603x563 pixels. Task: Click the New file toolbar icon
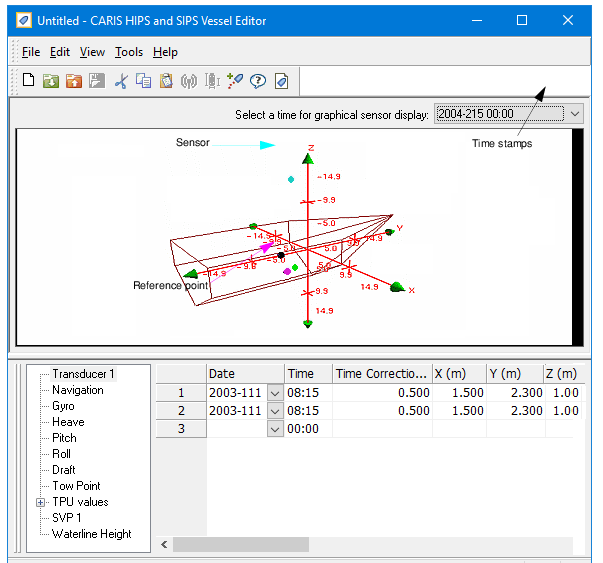(28, 81)
